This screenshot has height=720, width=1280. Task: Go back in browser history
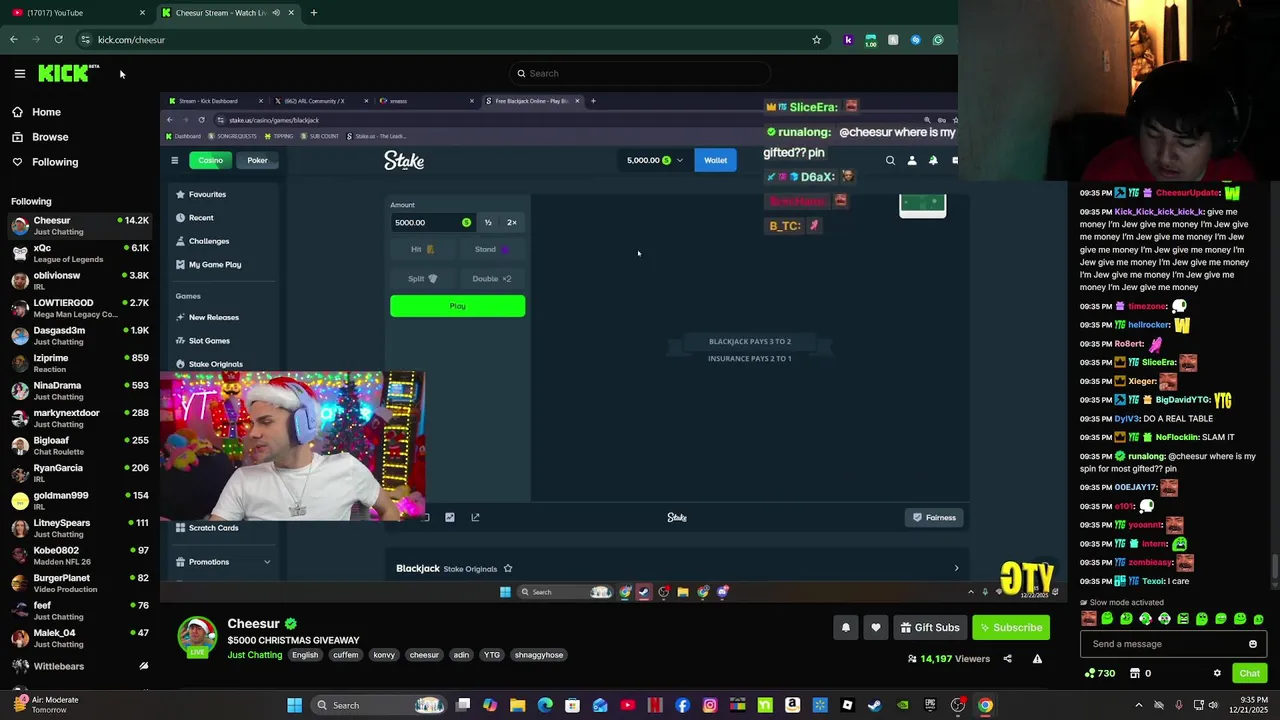(x=14, y=40)
